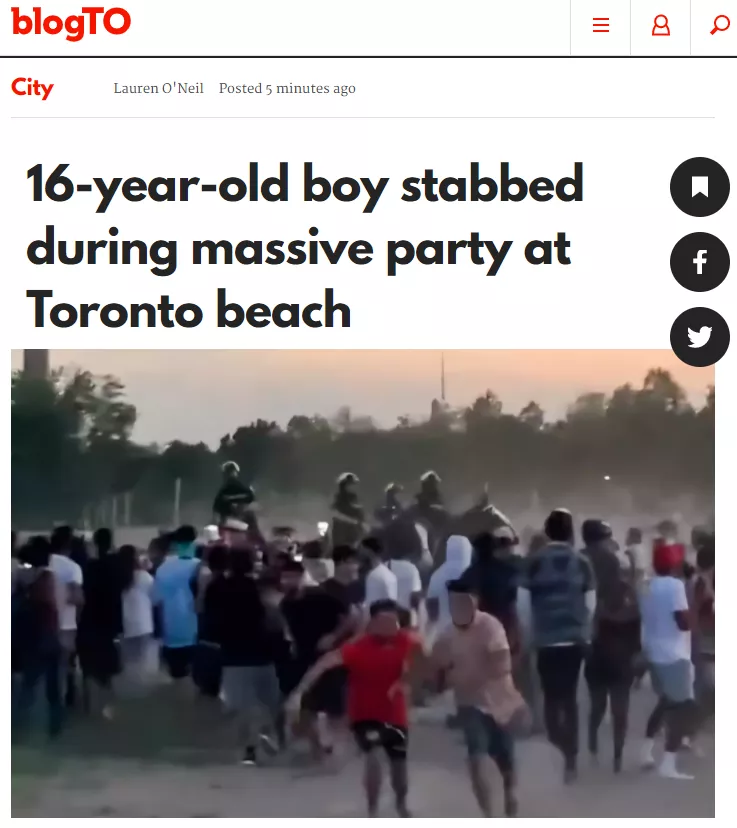Click the 'Toronto beach' headline text

point(188,310)
